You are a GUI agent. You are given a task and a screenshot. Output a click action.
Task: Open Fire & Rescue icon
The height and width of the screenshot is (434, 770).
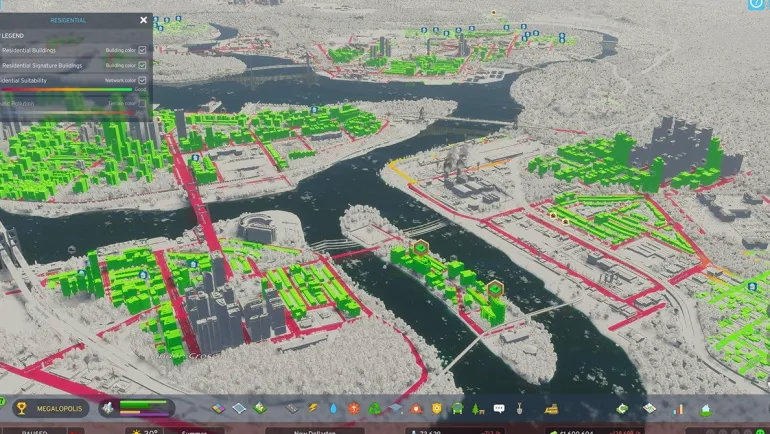click(x=416, y=408)
